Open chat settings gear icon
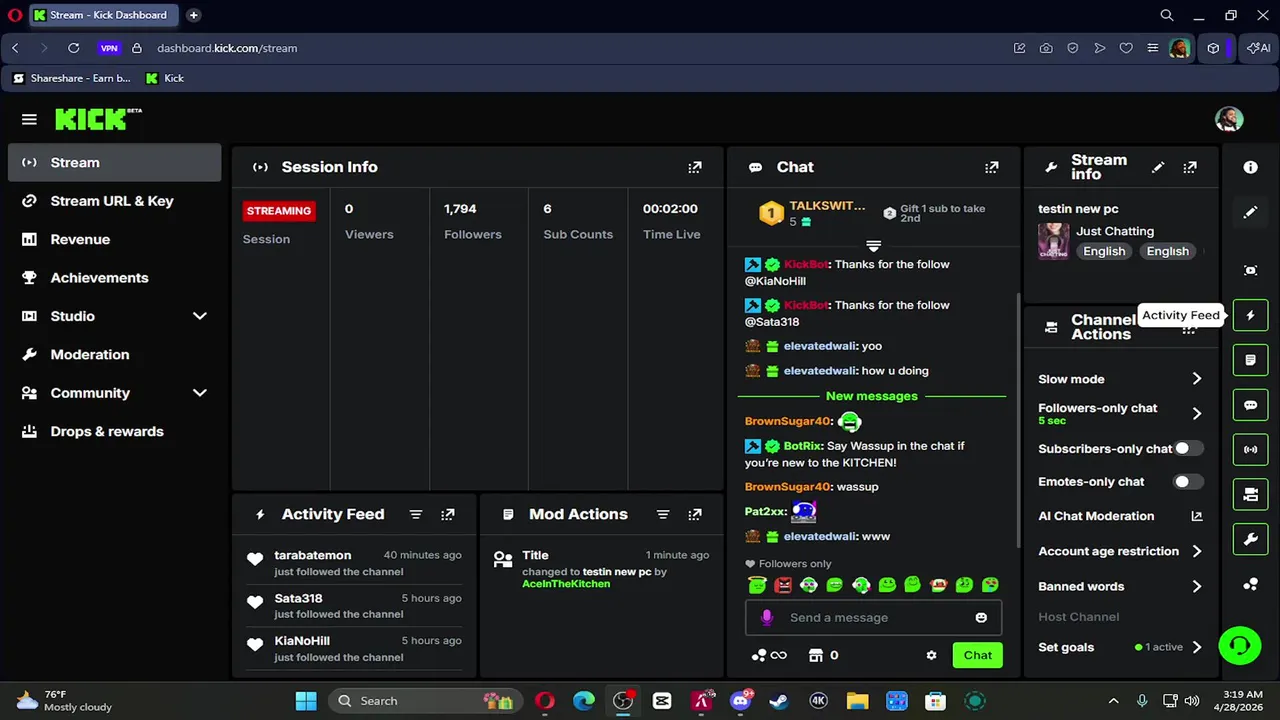 click(931, 656)
